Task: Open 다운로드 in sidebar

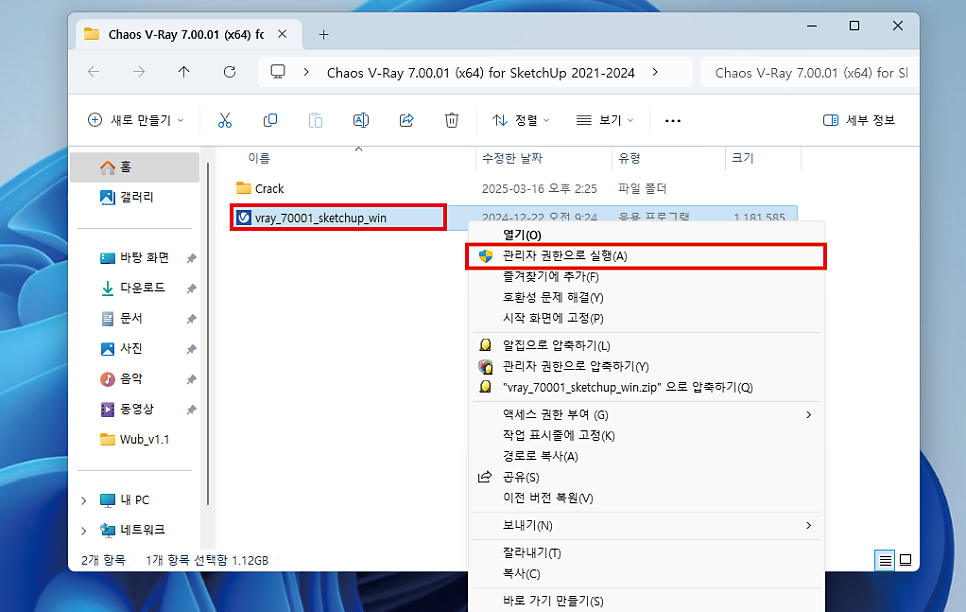Action: click(x=135, y=288)
